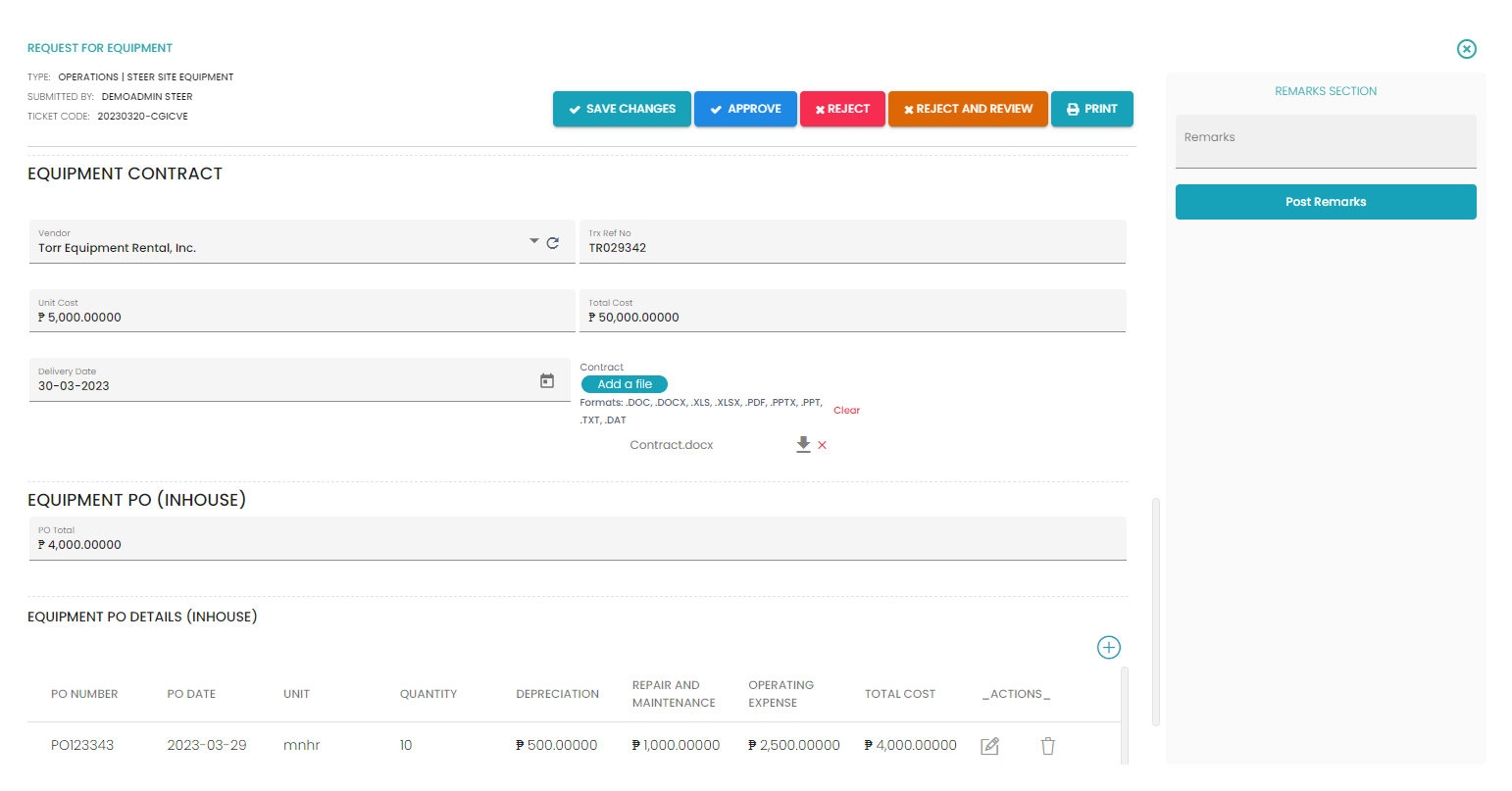Click inside the Remarks text box
This screenshot has height=791, width=1512.
(x=1326, y=140)
